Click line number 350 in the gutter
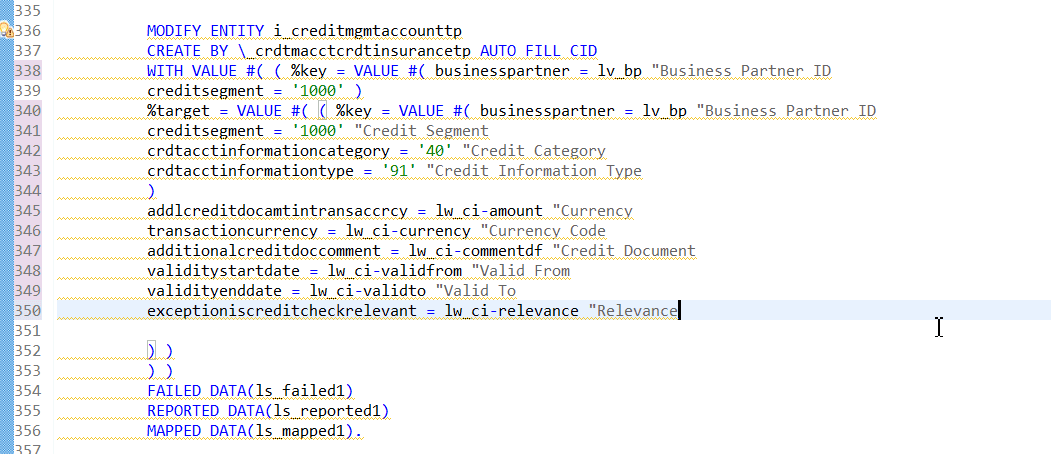The width and height of the screenshot is (1051, 454). [27, 311]
